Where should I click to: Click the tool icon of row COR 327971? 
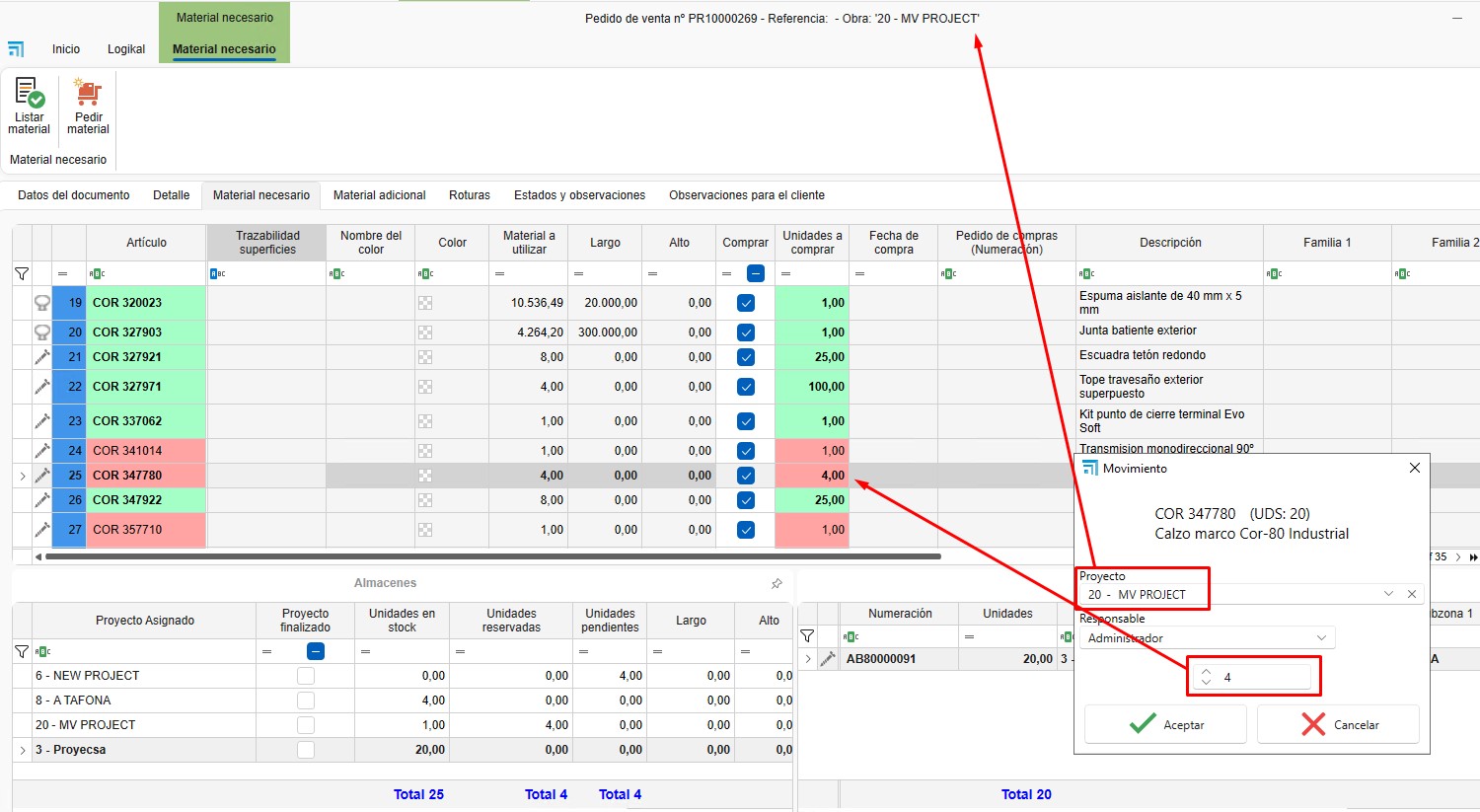(42, 387)
